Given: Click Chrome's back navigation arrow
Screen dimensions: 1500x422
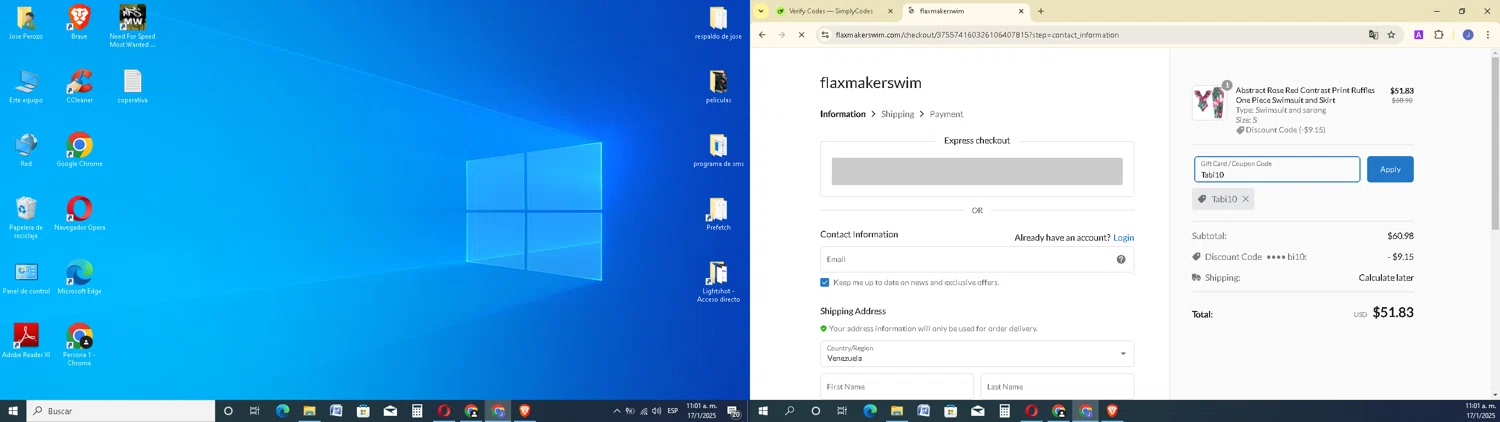Looking at the screenshot, I should [x=762, y=35].
